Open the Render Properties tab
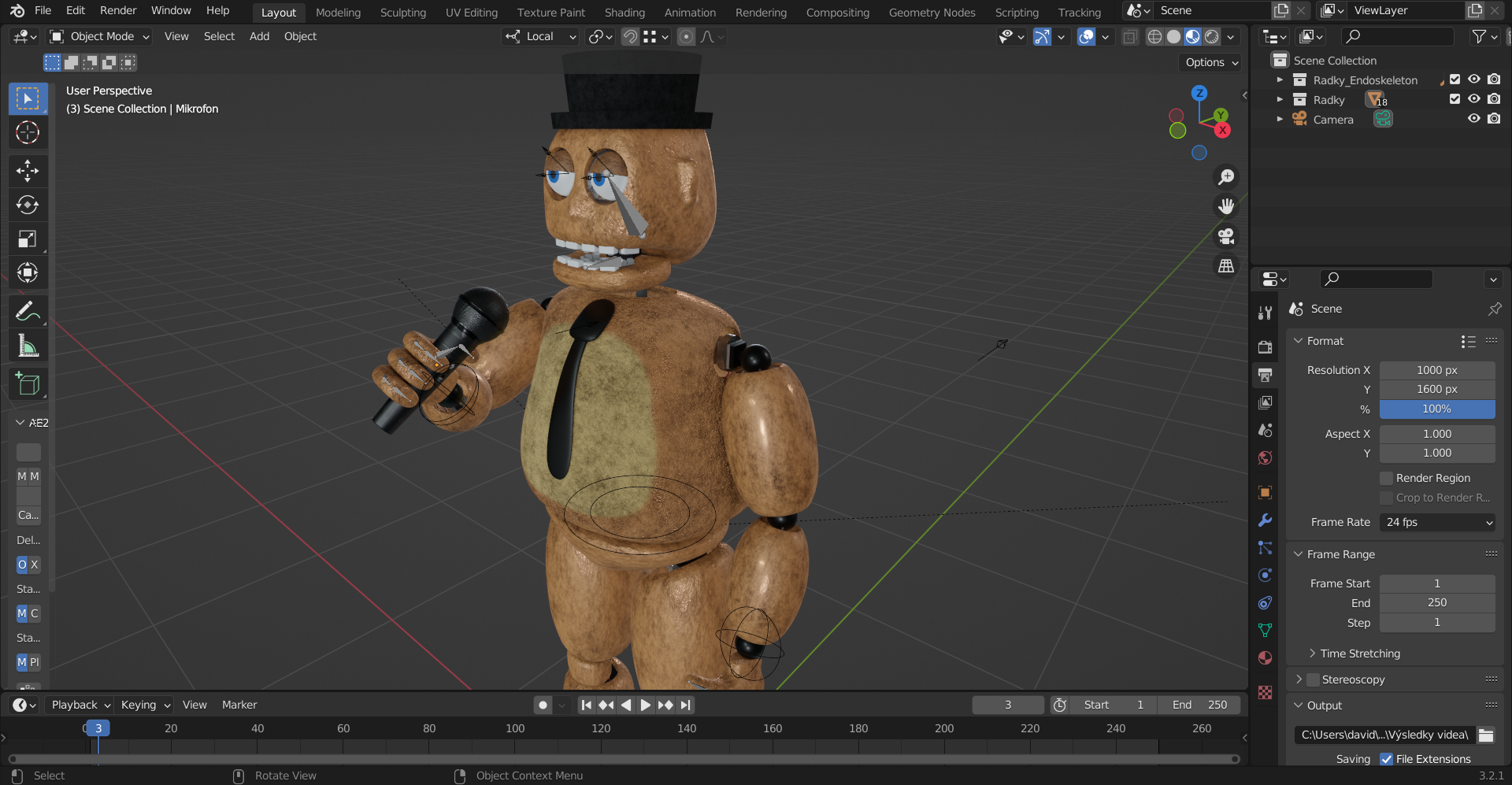Viewport: 1512px width, 785px height. [x=1265, y=346]
